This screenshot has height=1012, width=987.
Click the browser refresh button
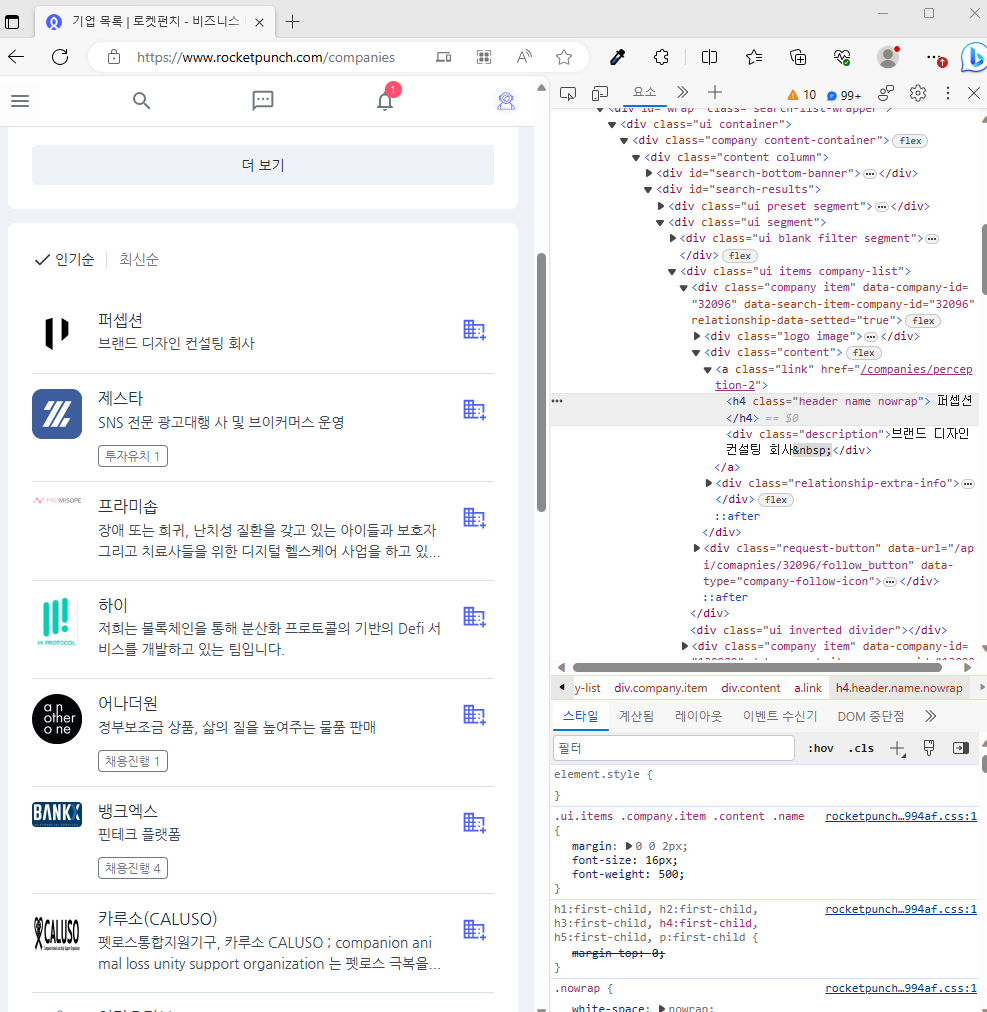(x=60, y=57)
